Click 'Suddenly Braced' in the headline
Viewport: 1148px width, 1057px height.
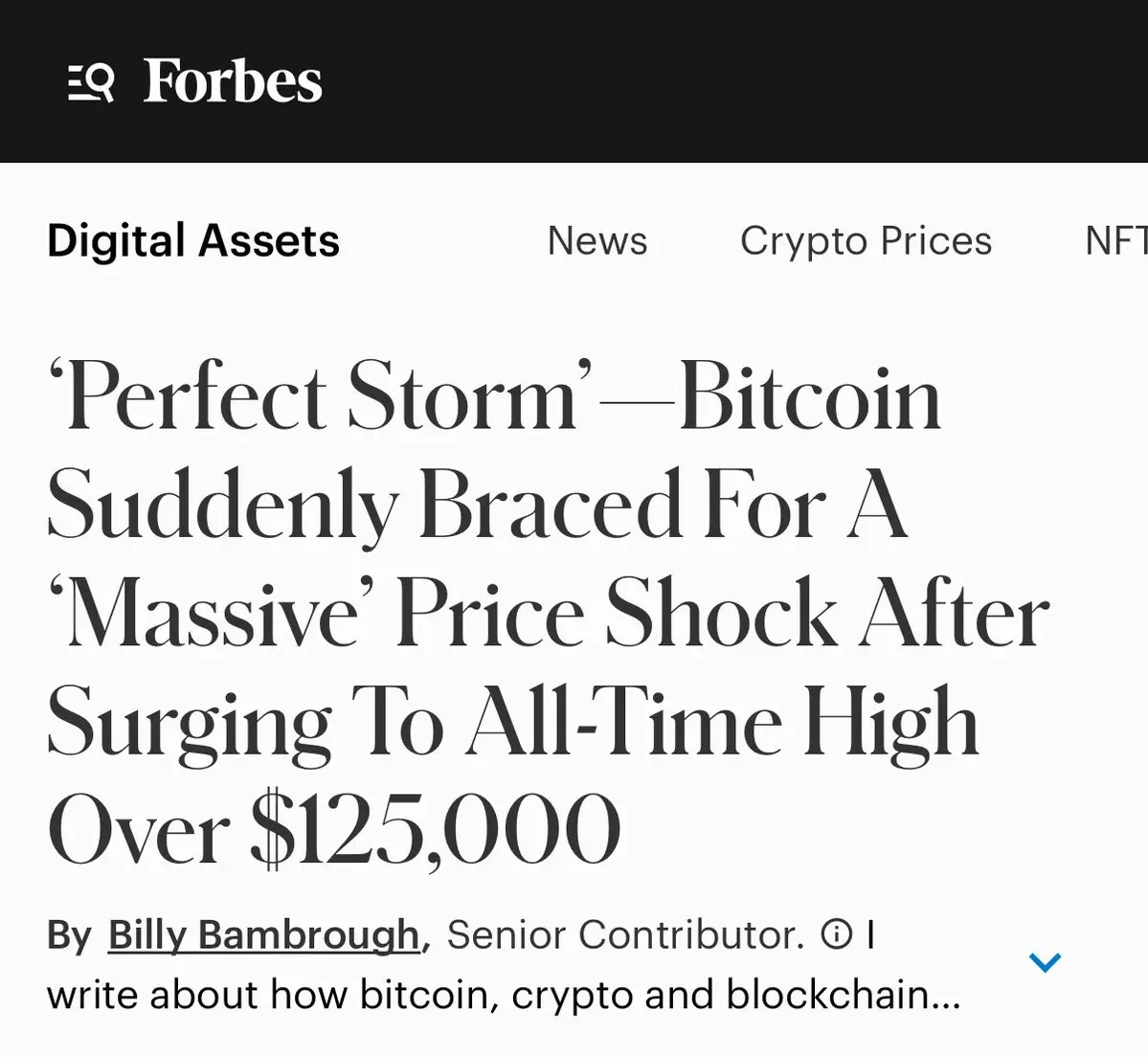pos(364,506)
